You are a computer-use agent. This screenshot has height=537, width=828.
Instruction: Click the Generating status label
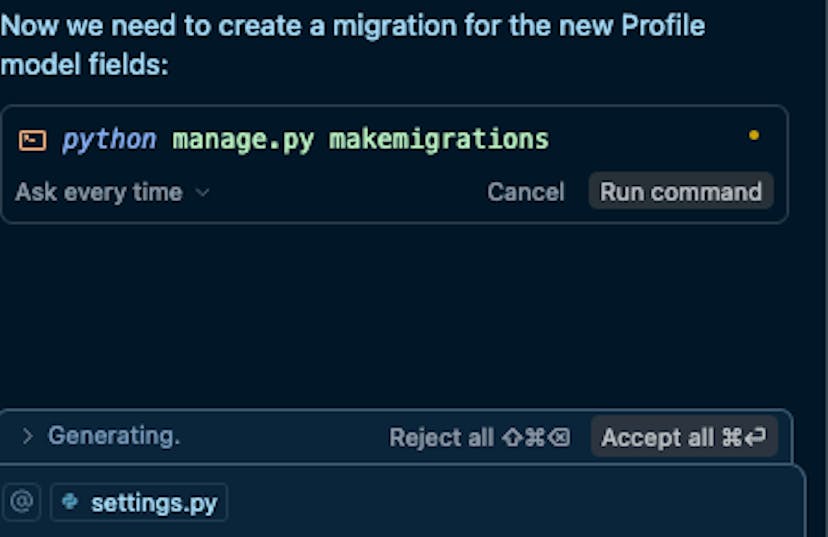(113, 436)
